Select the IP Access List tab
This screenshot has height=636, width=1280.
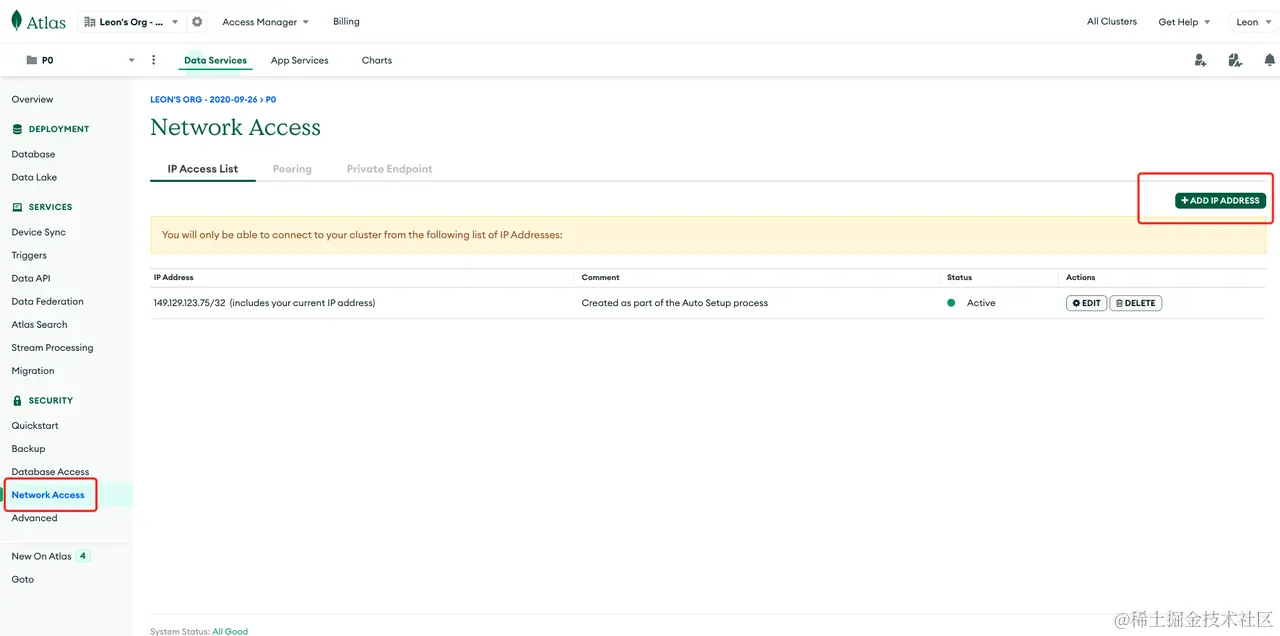[203, 169]
